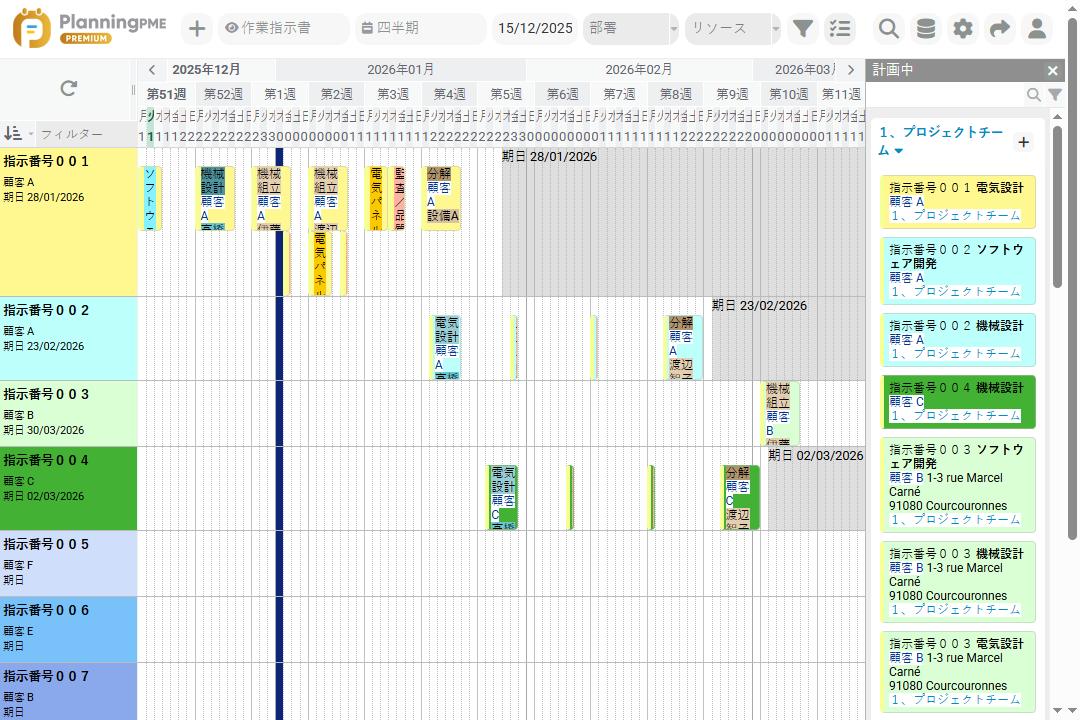Viewport: 1080px width, 720px height.
Task: Close the 計画中 side panel
Action: click(x=1053, y=70)
